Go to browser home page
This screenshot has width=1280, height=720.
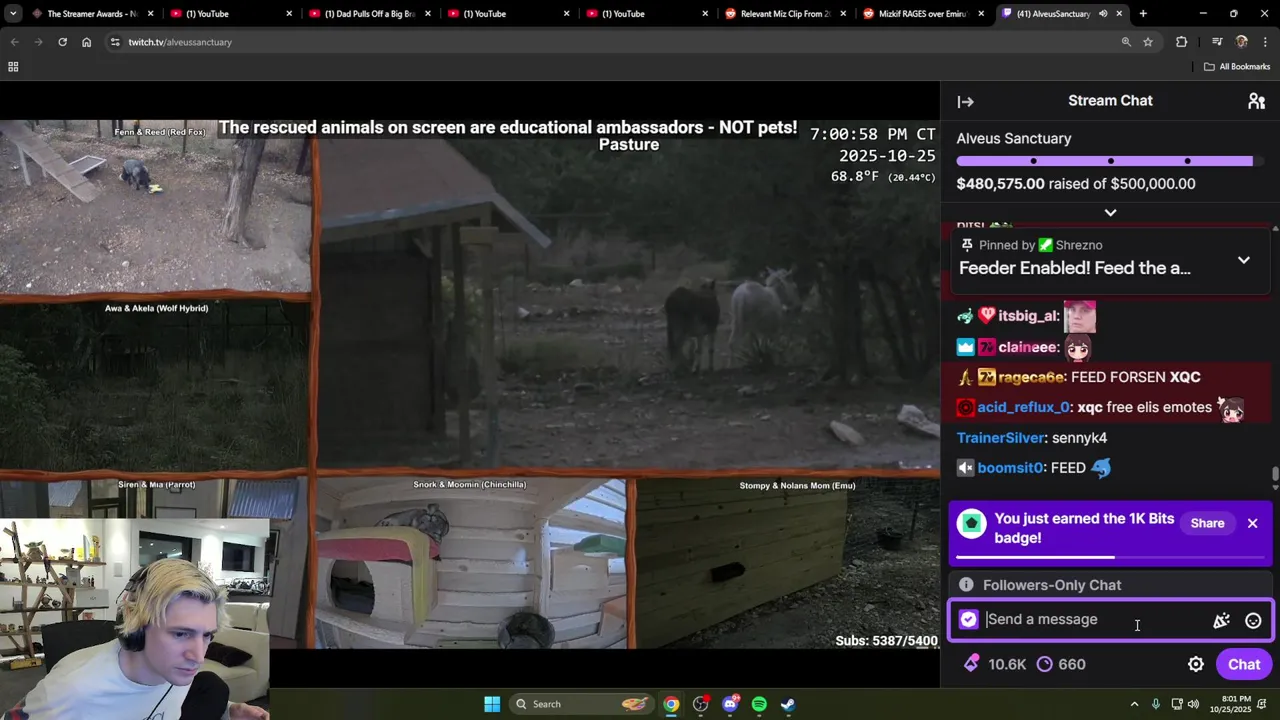[x=86, y=42]
